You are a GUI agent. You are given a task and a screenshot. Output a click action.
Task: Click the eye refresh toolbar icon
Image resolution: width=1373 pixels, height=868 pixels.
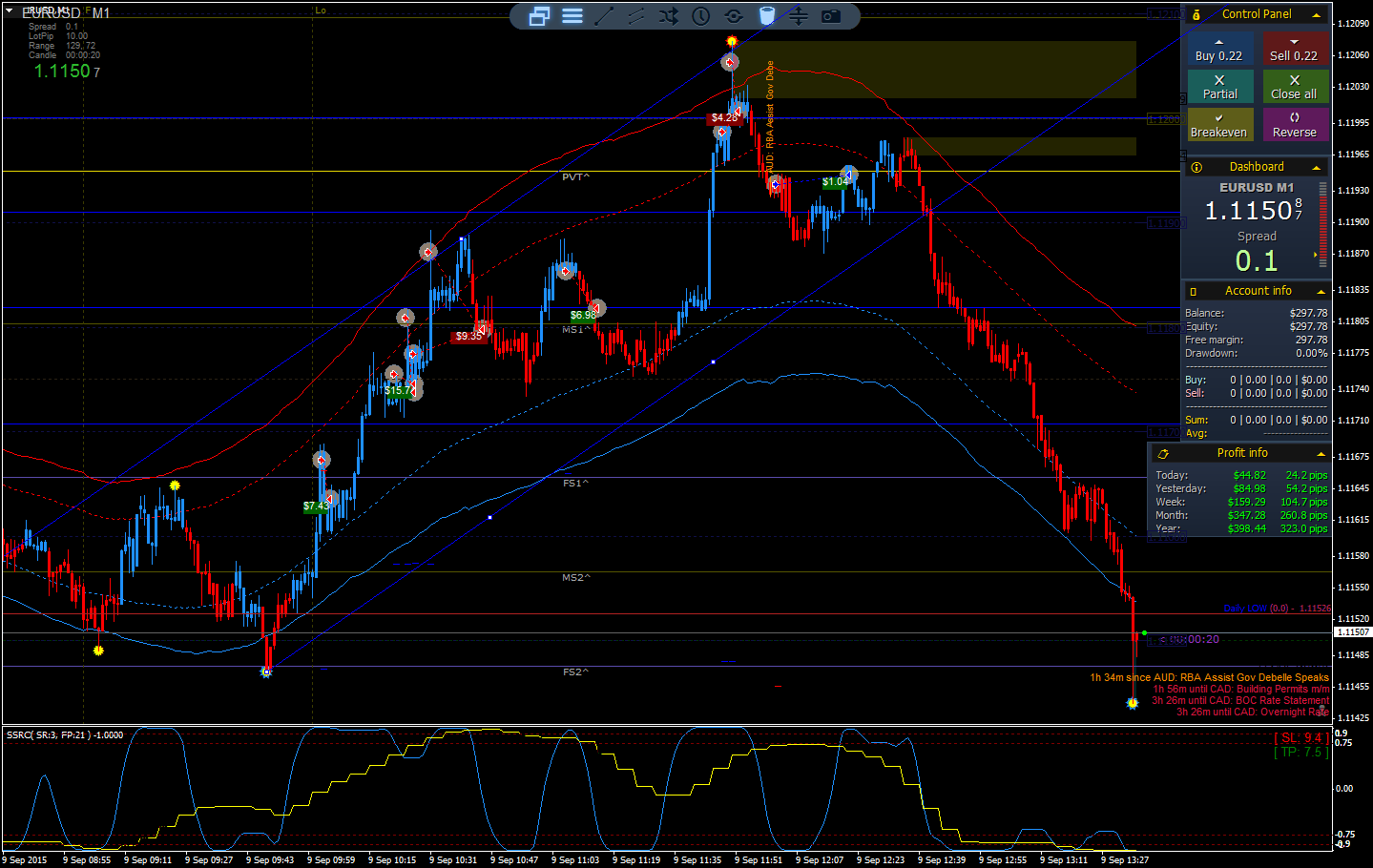coord(734,16)
